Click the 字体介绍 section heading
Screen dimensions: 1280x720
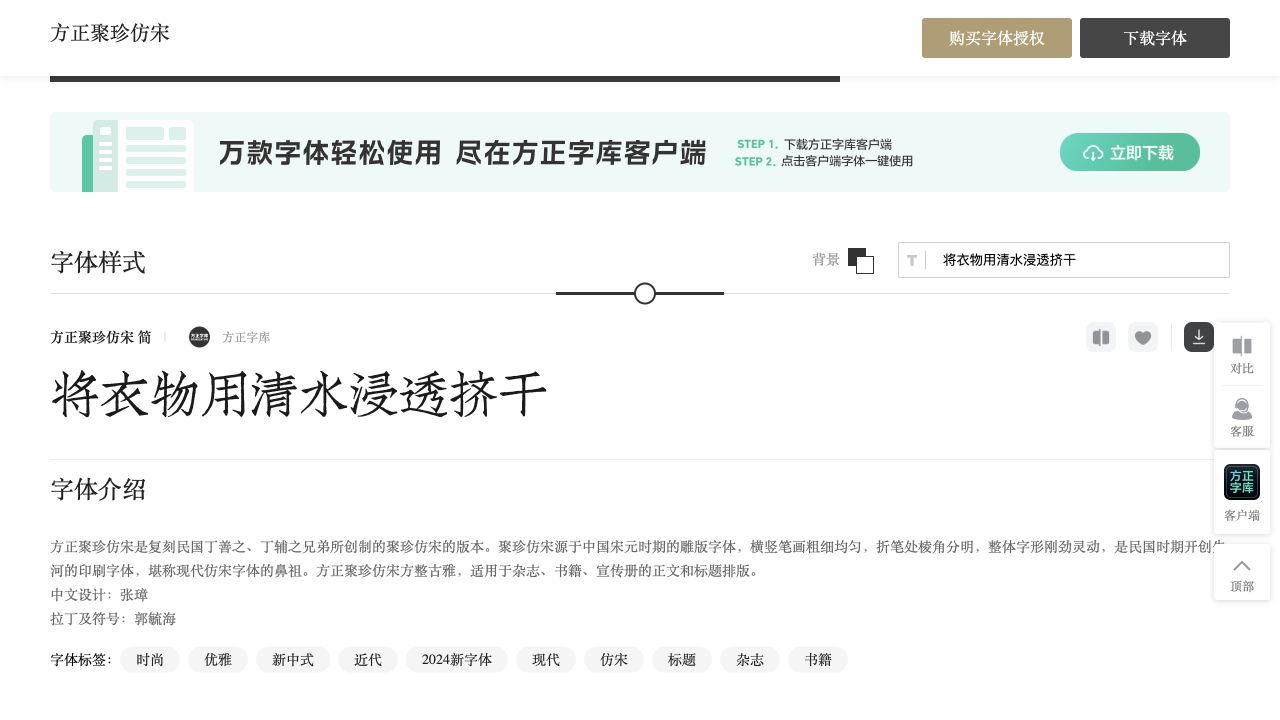tap(98, 489)
